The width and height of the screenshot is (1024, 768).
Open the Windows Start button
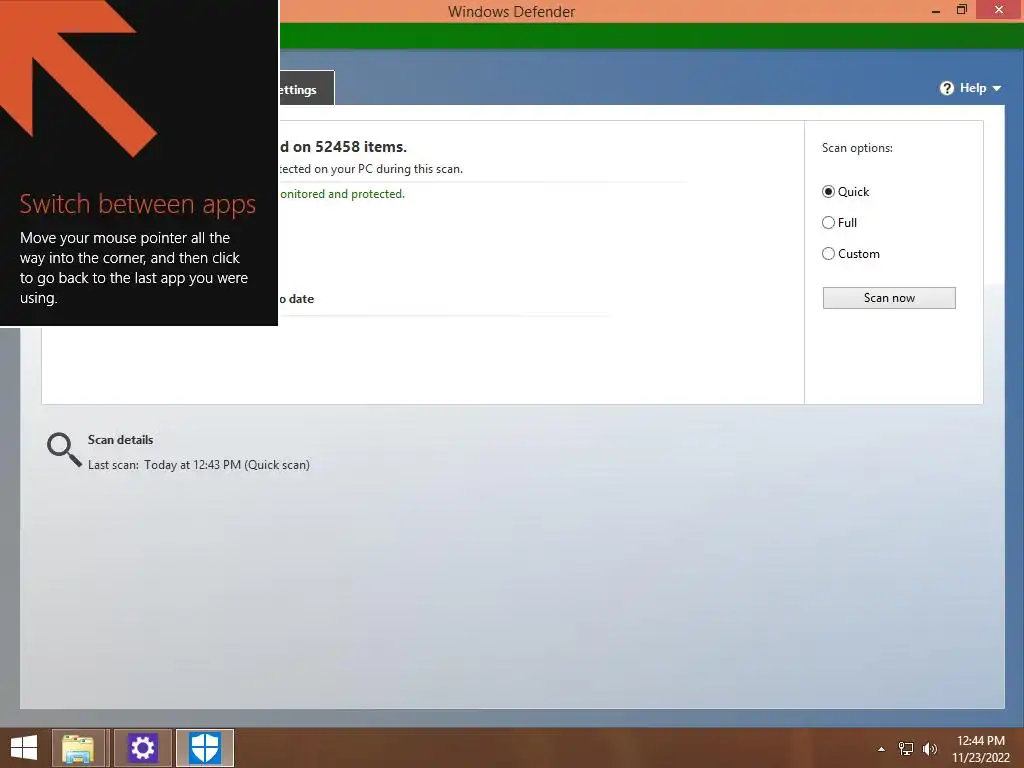pyautogui.click(x=24, y=748)
